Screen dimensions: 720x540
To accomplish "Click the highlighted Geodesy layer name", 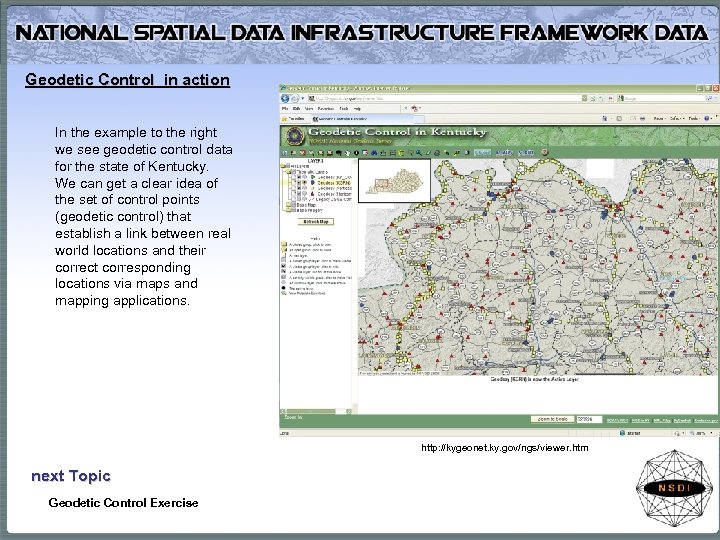I will click(334, 182).
